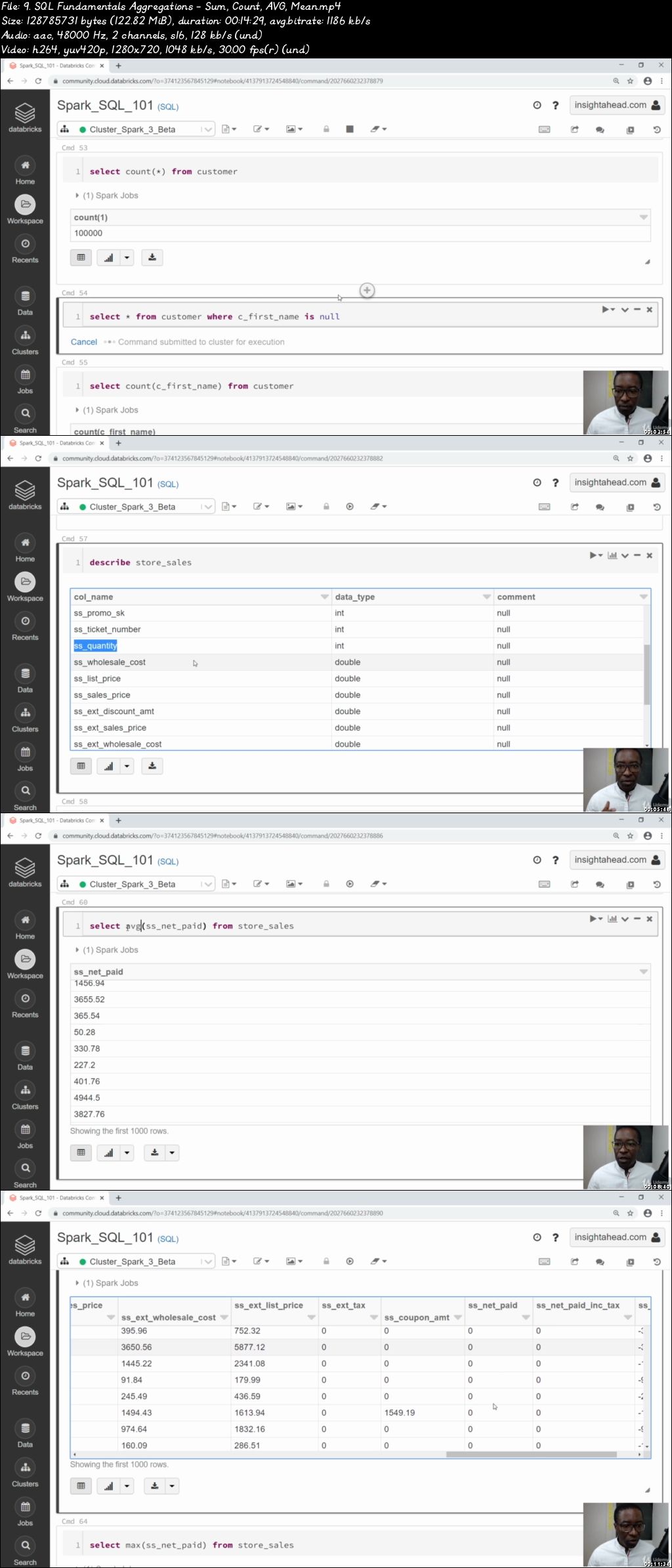Click the Cancel link under Cmd 54
The image size is (672, 1568).
pos(84,342)
